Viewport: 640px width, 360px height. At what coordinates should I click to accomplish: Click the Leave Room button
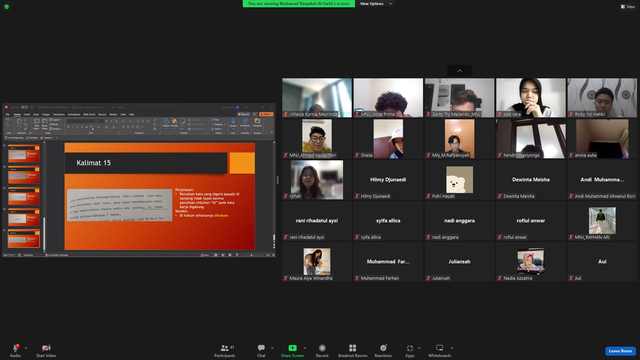620,351
